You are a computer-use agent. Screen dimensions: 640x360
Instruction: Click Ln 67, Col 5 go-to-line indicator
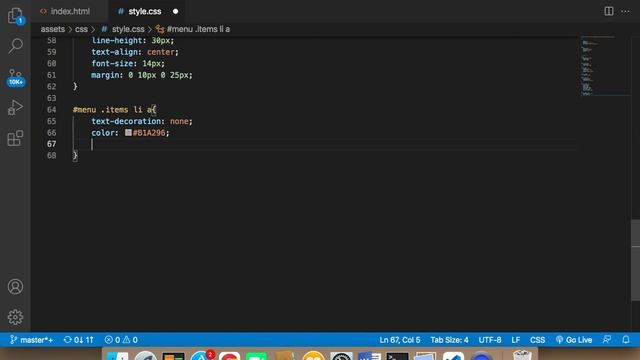click(400, 340)
